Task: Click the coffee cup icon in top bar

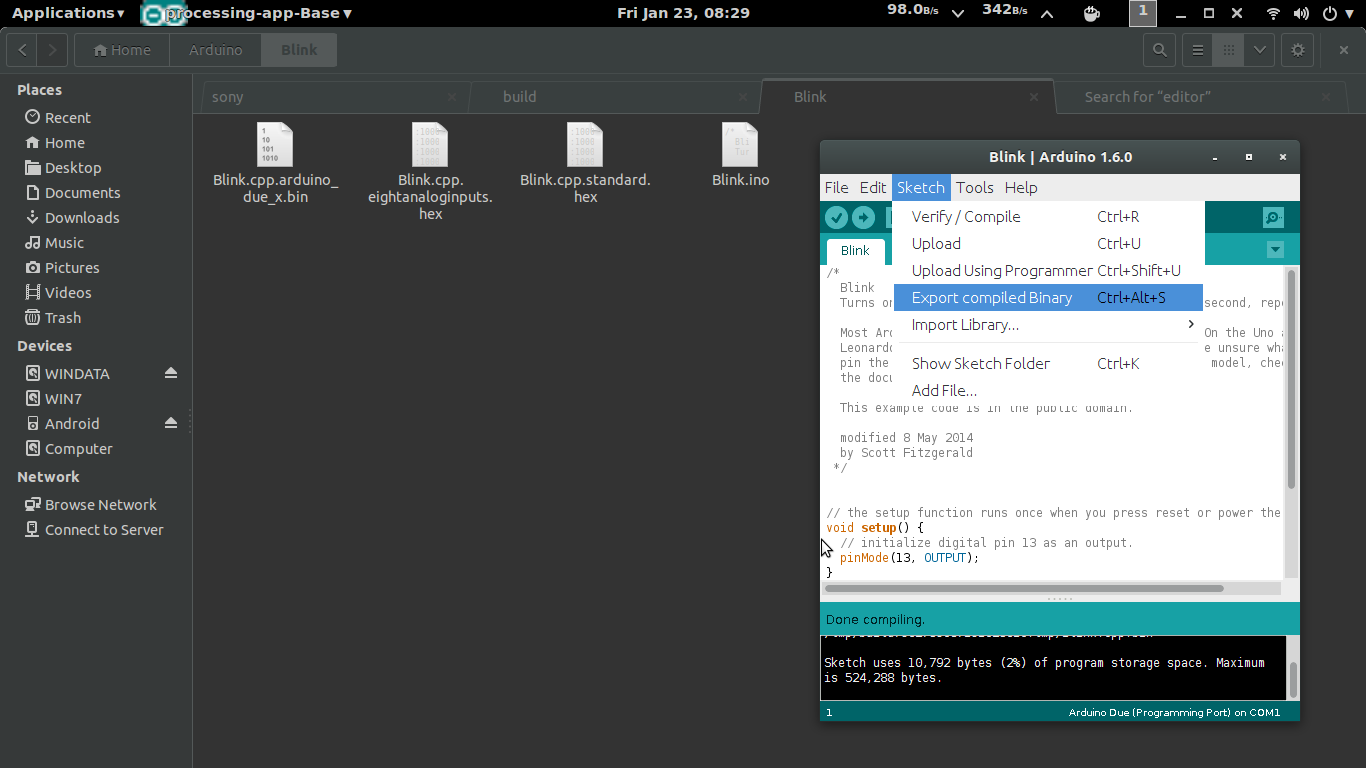Action: click(1092, 13)
